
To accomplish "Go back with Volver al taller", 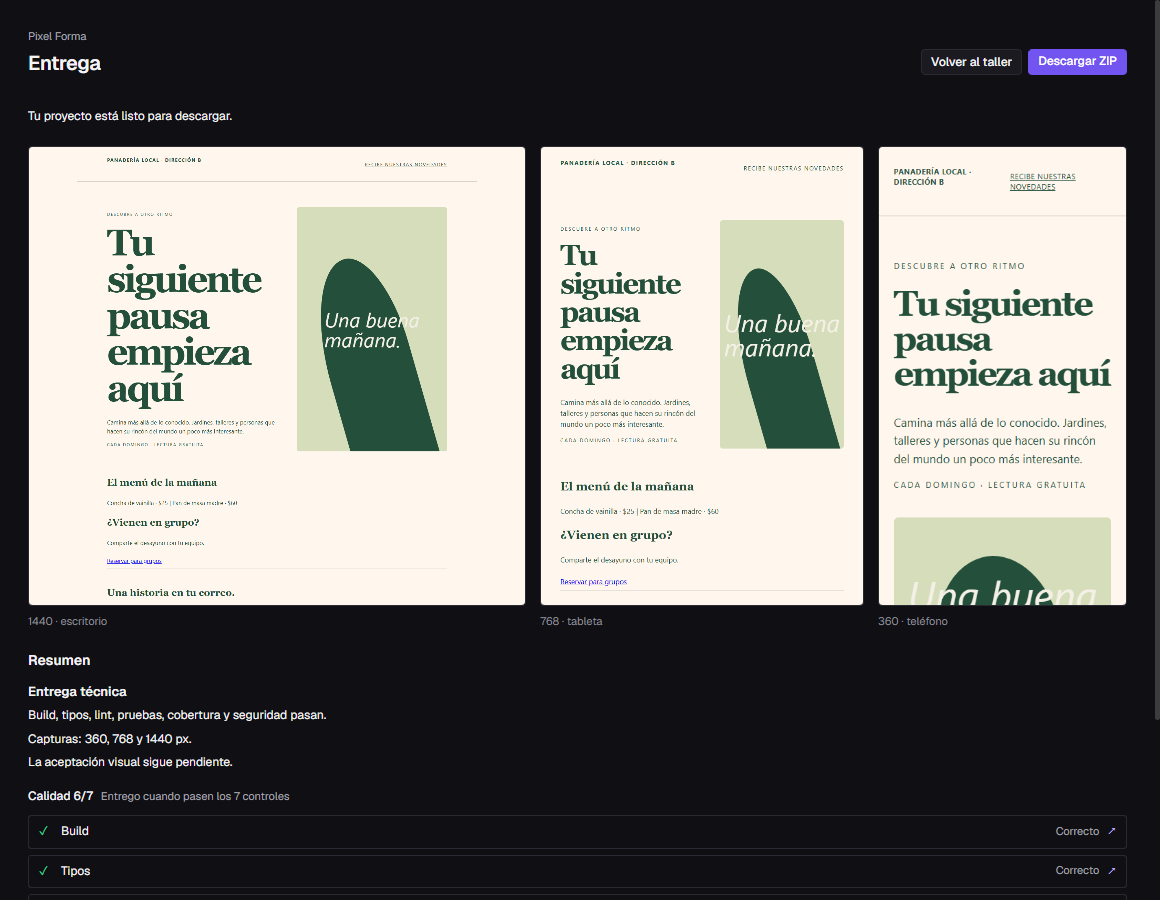I will [x=971, y=62].
